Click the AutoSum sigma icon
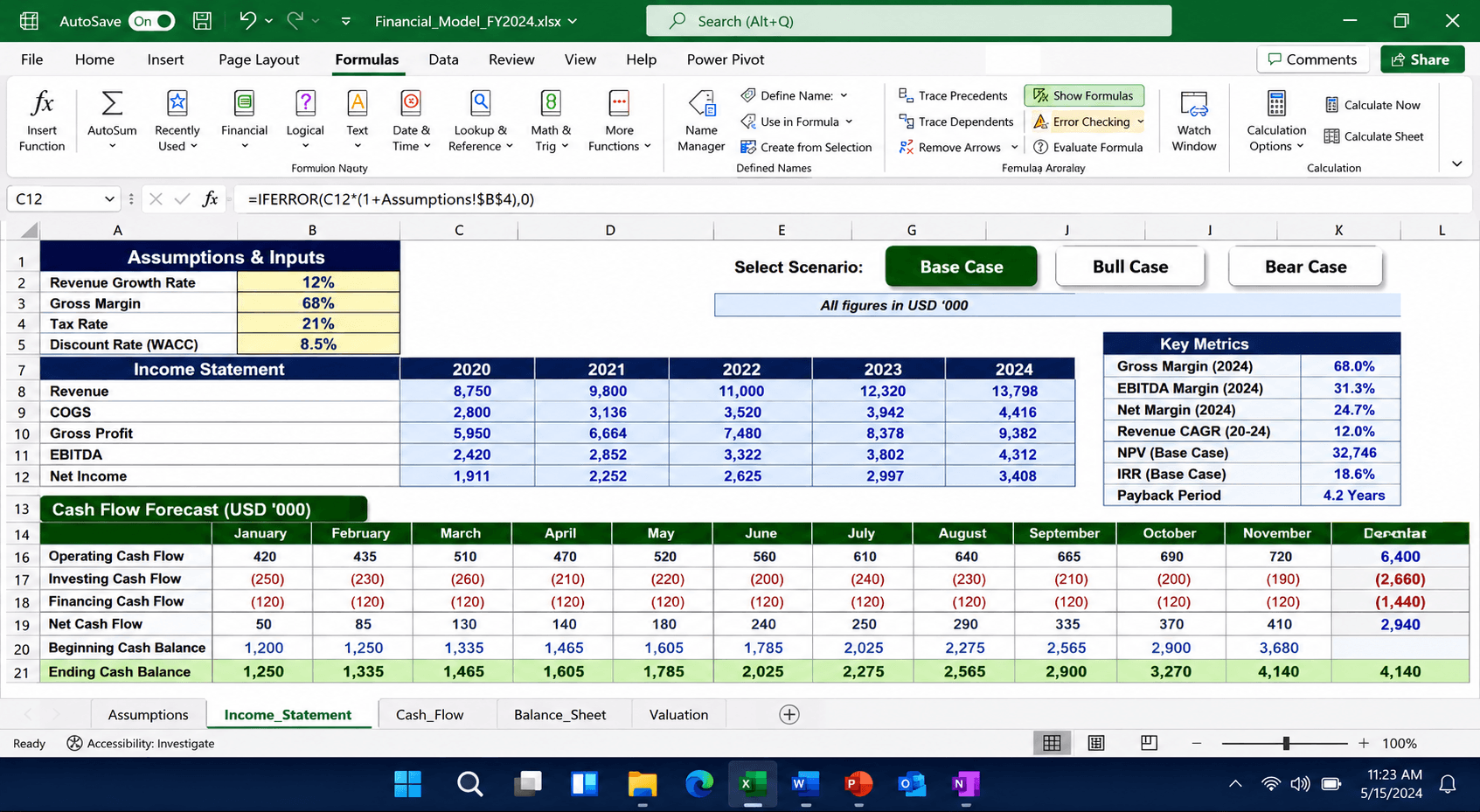 pos(112,103)
